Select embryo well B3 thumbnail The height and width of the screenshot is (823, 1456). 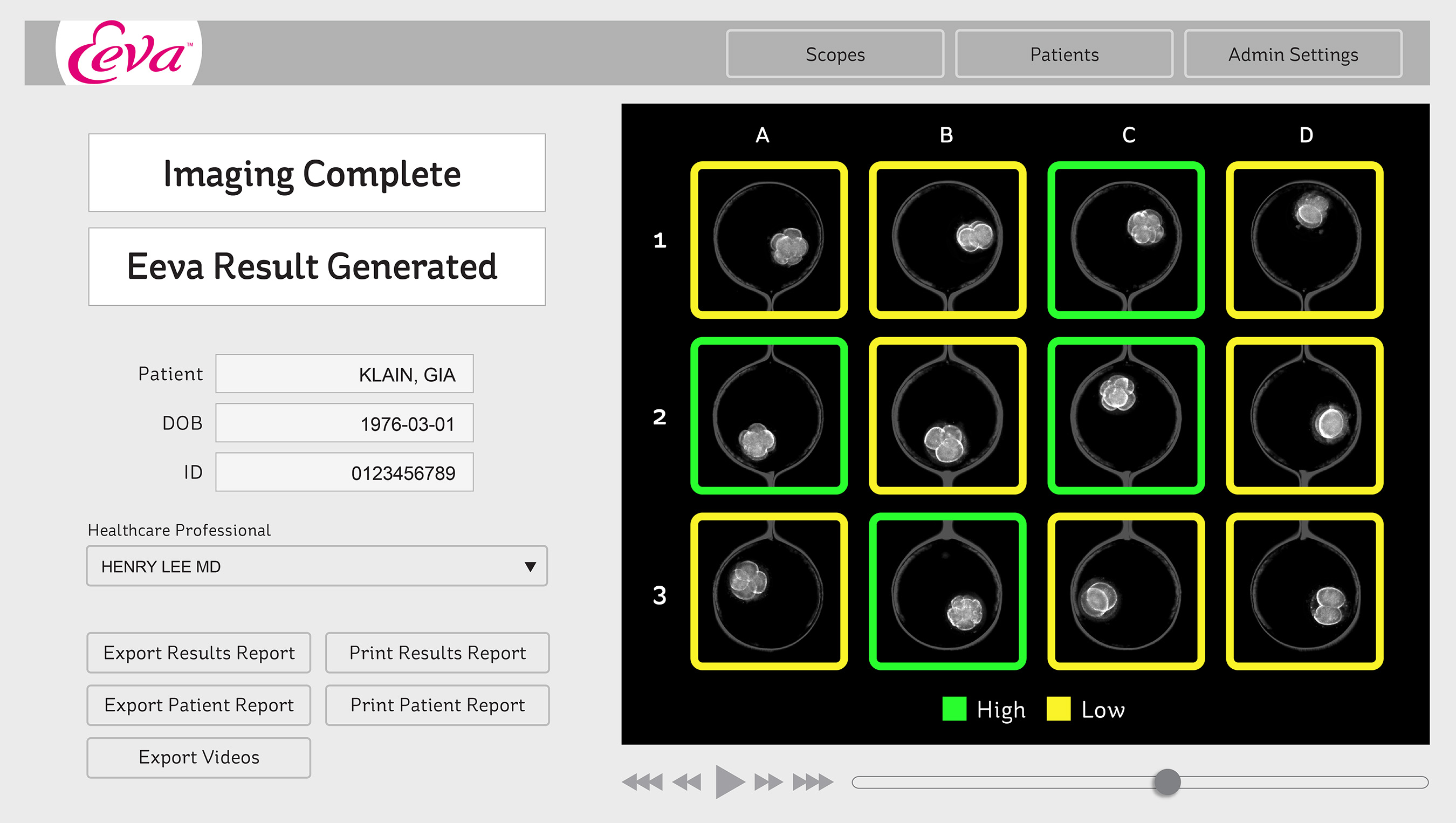(947, 592)
